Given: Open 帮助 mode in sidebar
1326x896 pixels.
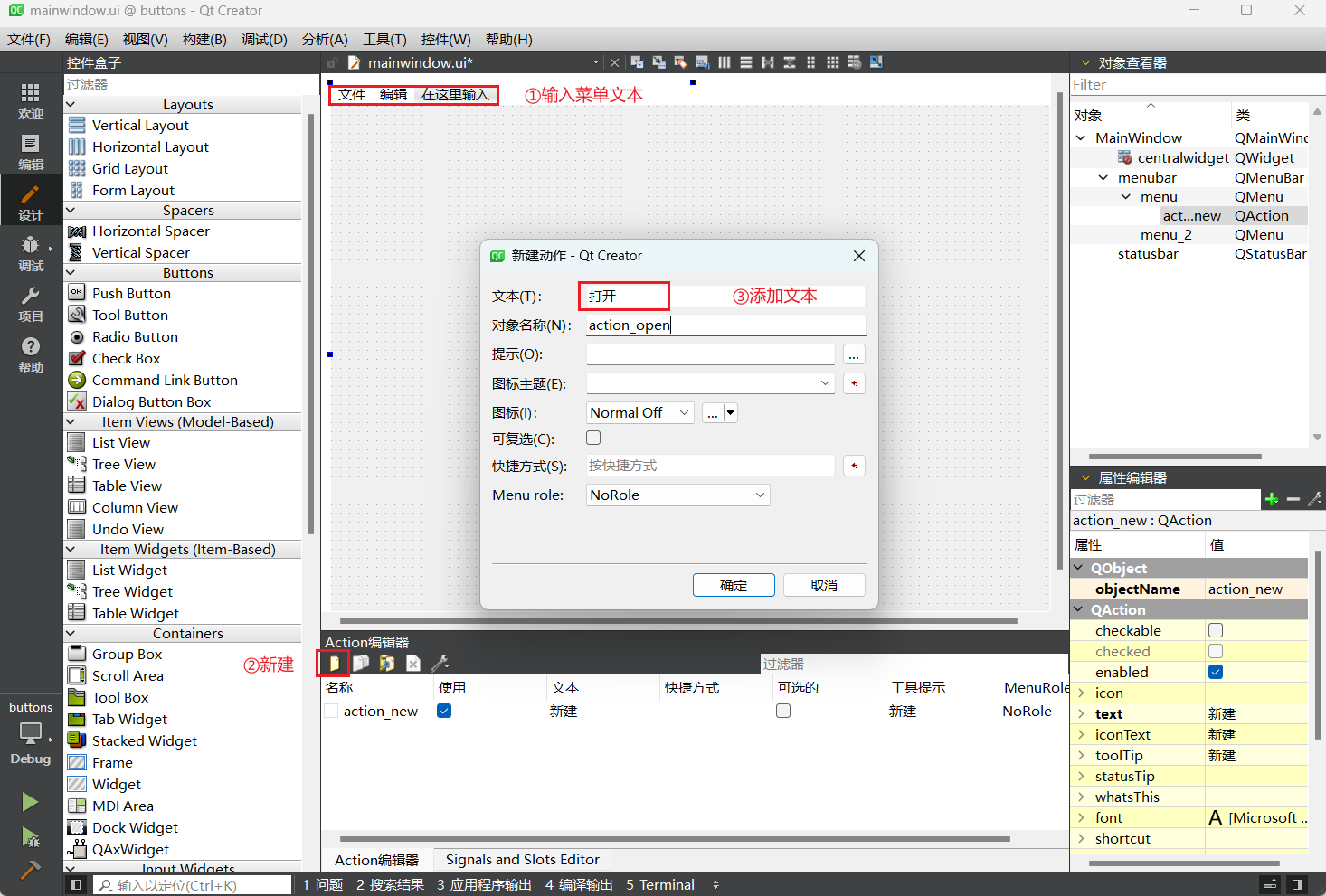Looking at the screenshot, I should (x=31, y=354).
